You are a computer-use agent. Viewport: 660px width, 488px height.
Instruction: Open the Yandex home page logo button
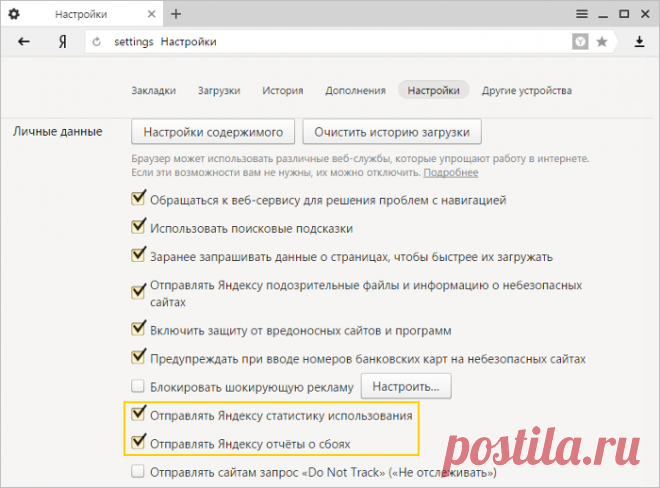(62, 42)
